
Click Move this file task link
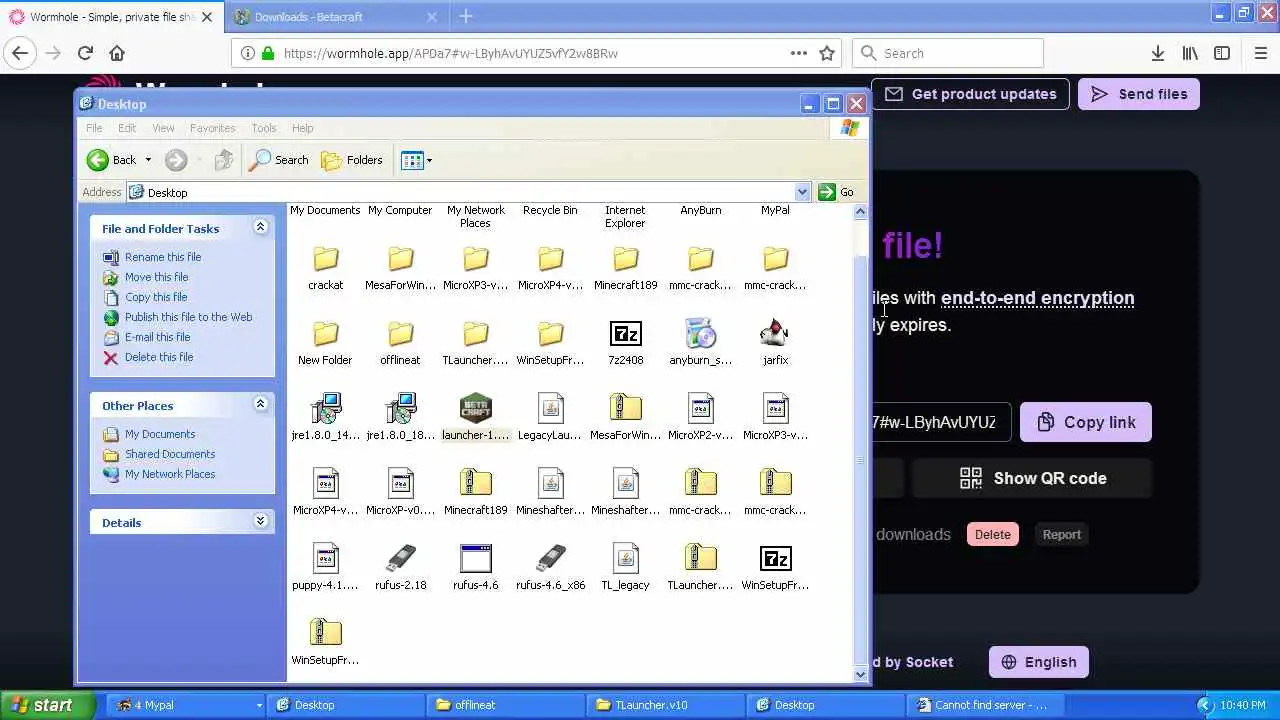(x=156, y=277)
